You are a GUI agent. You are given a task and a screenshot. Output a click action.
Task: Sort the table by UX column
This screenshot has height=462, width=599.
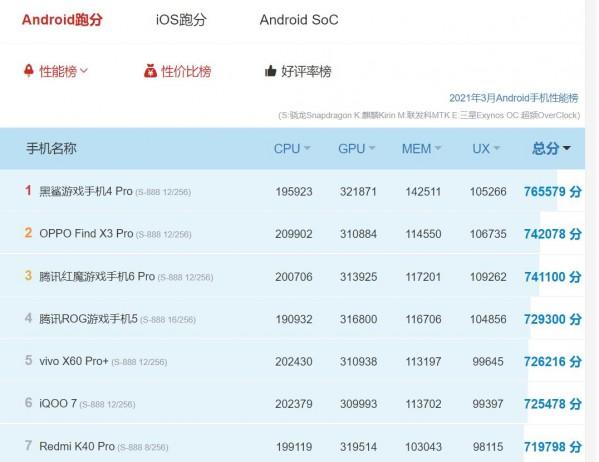click(x=486, y=149)
